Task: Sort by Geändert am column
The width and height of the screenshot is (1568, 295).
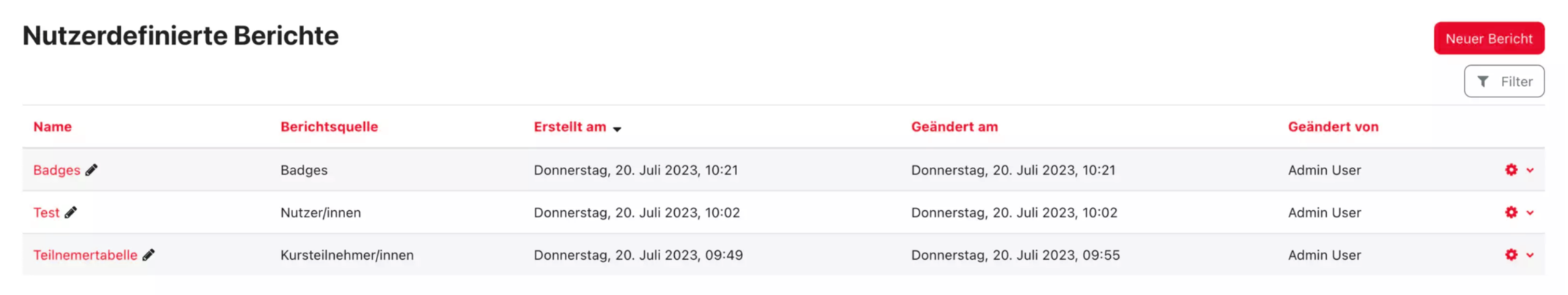Action: point(954,127)
